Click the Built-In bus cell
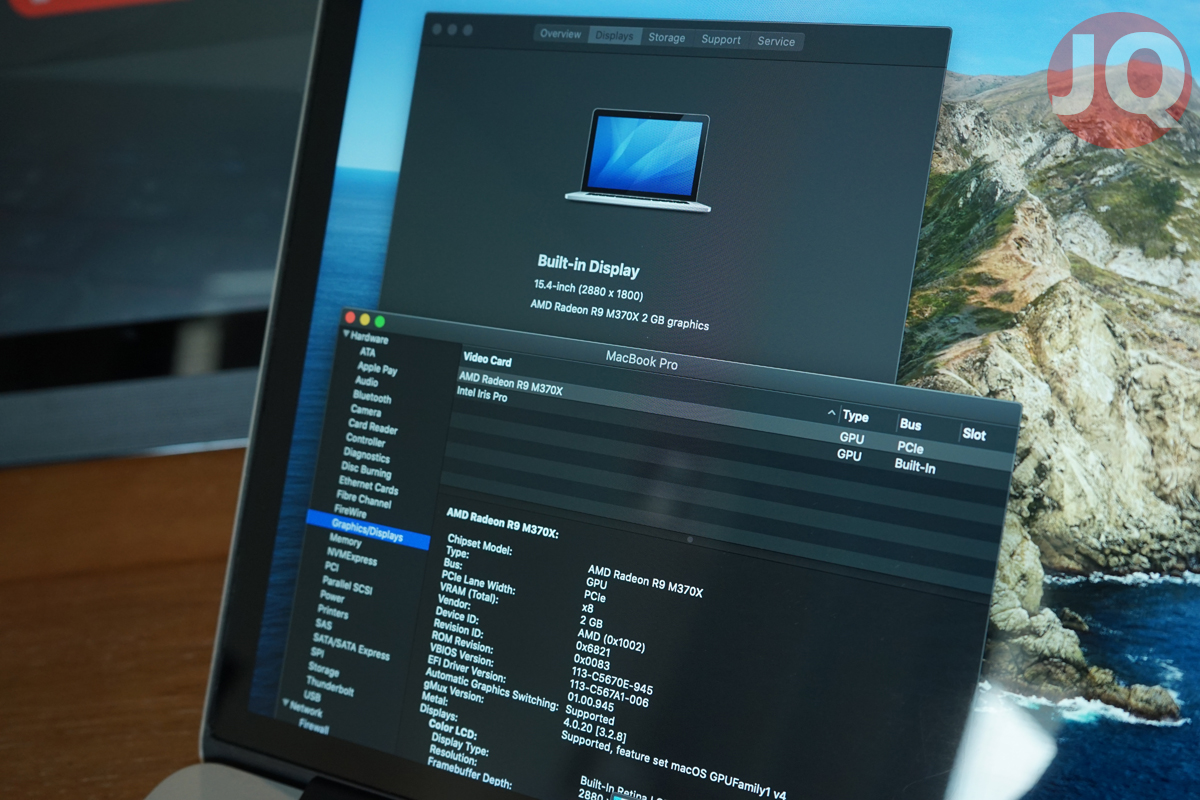The image size is (1200, 800). tap(914, 465)
